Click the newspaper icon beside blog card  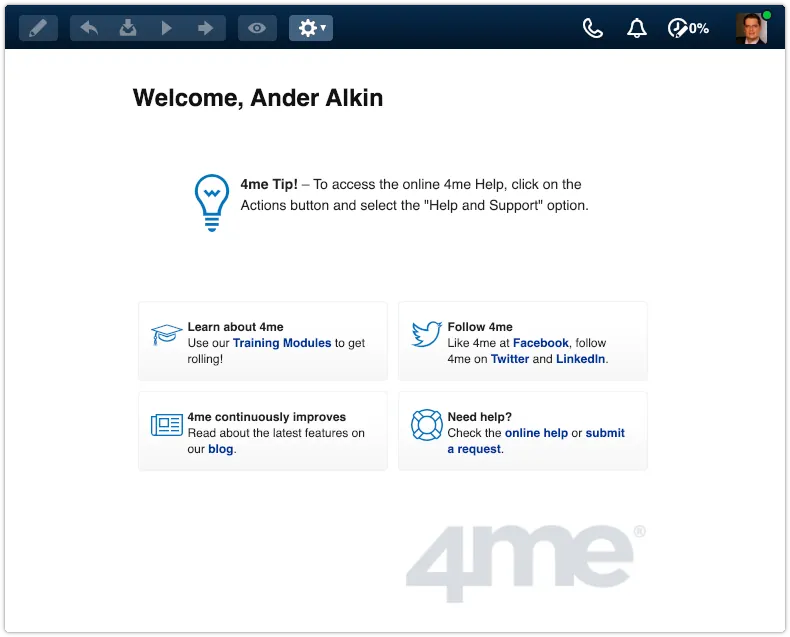tap(166, 425)
